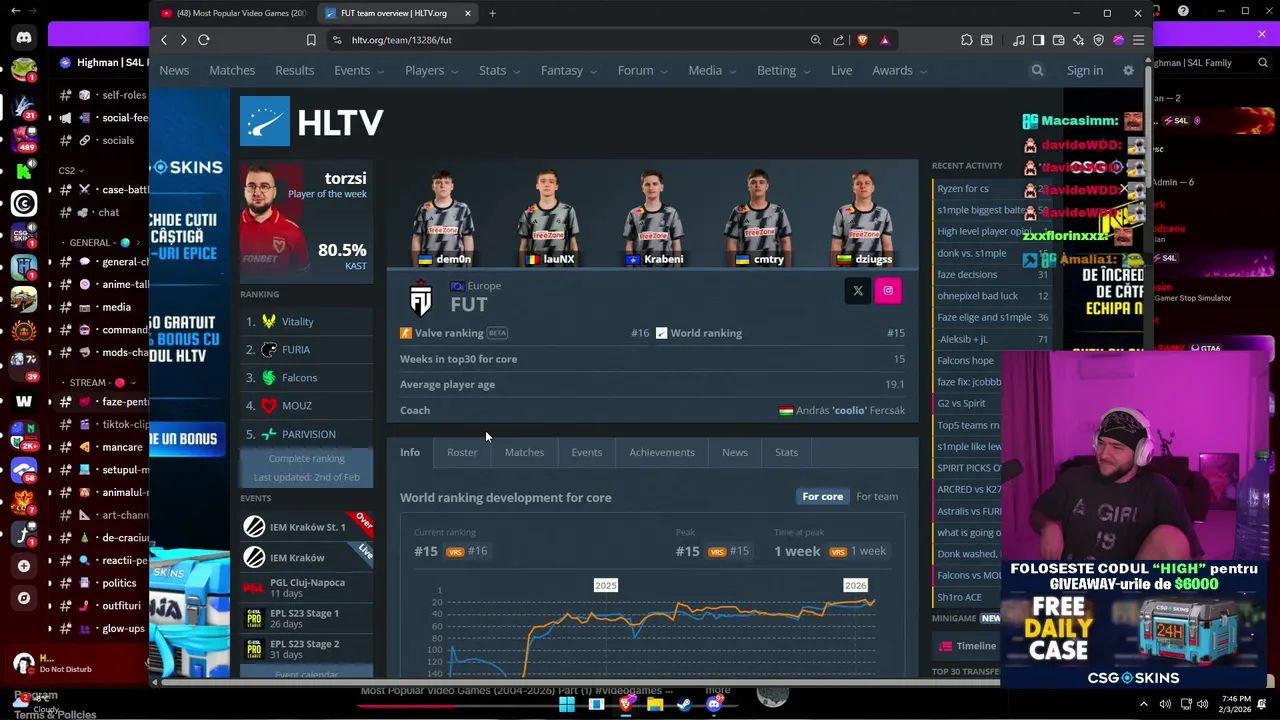Viewport: 1280px width, 720px height.
Task: Open Discord from the taskbar
Action: point(714,704)
